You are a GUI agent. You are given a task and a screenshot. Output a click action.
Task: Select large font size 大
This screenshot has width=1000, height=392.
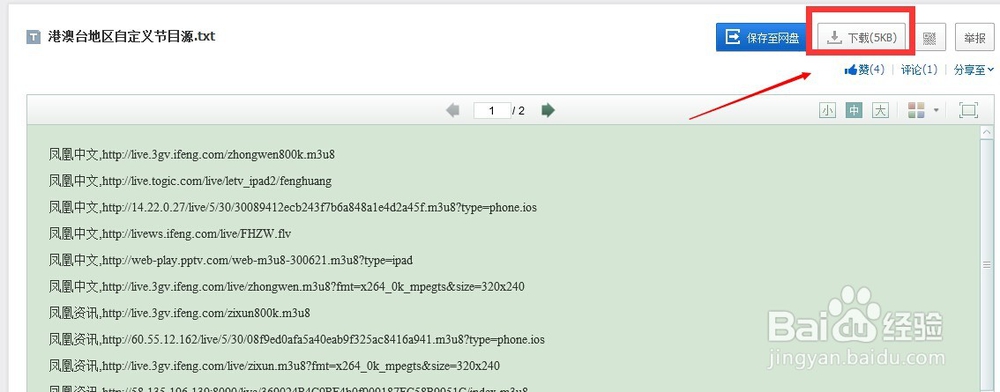pos(880,110)
